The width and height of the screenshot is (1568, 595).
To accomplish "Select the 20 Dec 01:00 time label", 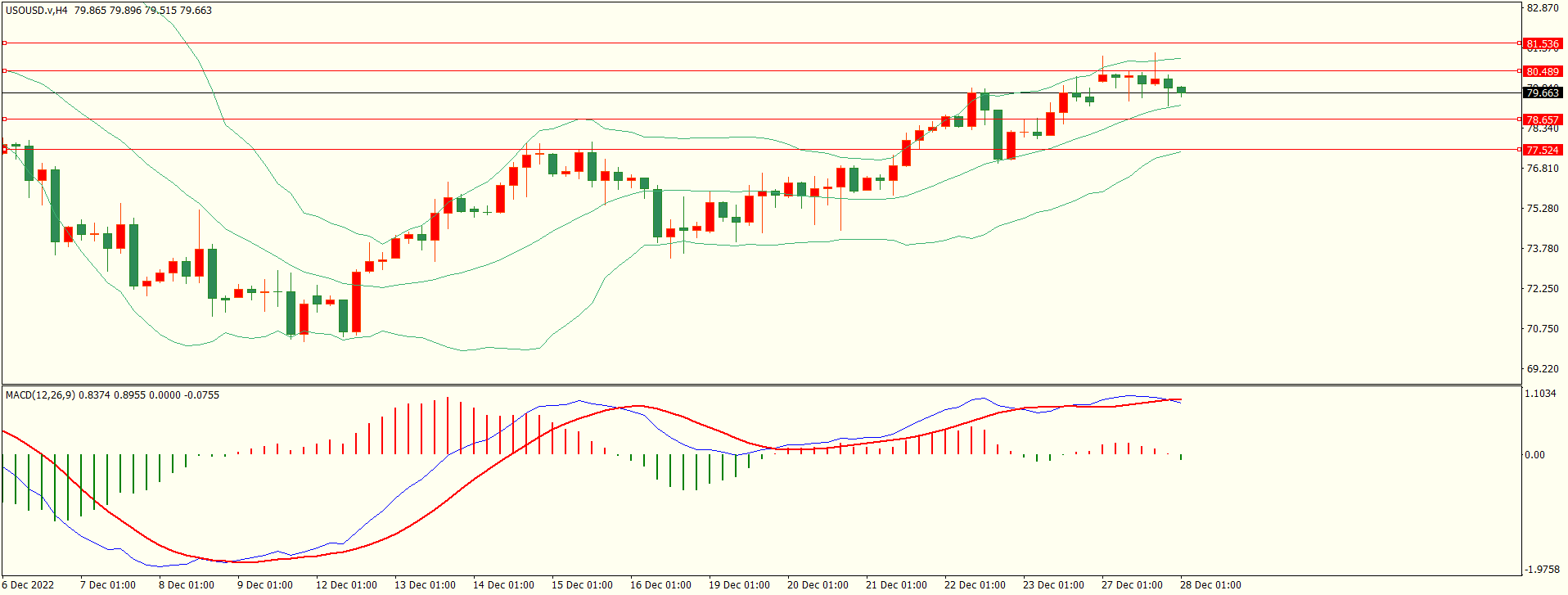I will point(818,585).
